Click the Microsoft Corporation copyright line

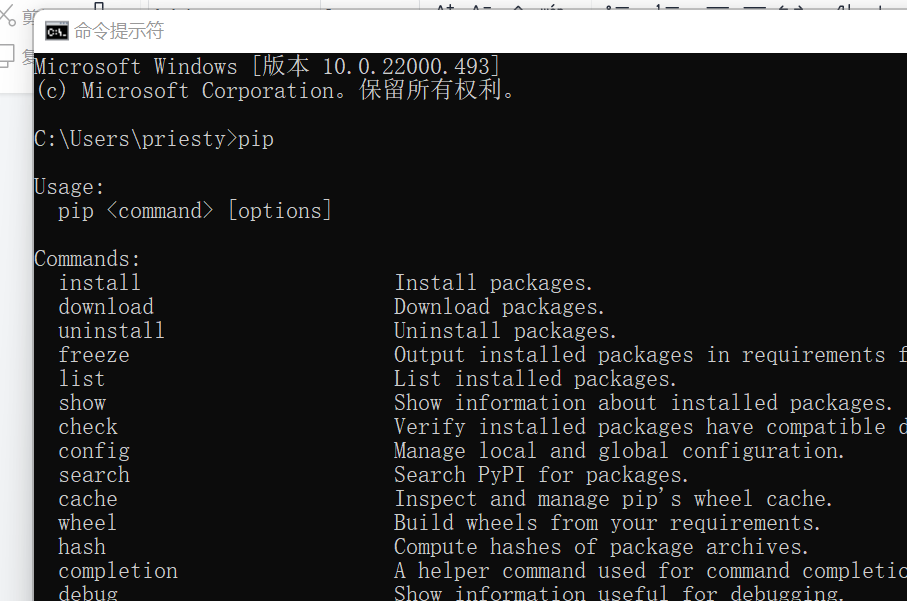[x=275, y=91]
